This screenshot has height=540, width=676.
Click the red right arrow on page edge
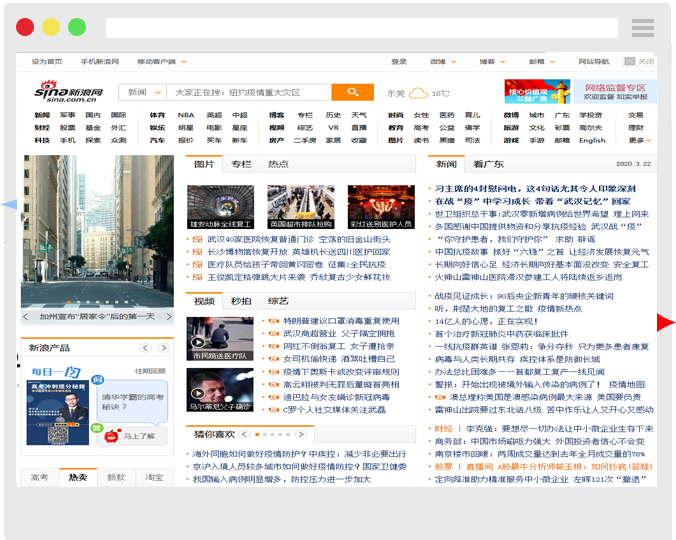667,322
